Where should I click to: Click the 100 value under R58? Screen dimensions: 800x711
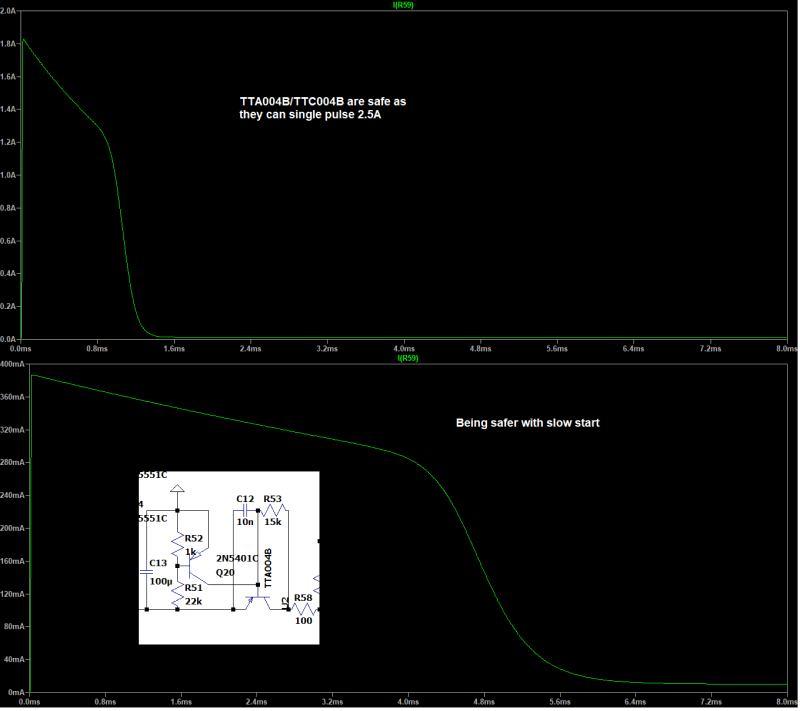click(304, 621)
